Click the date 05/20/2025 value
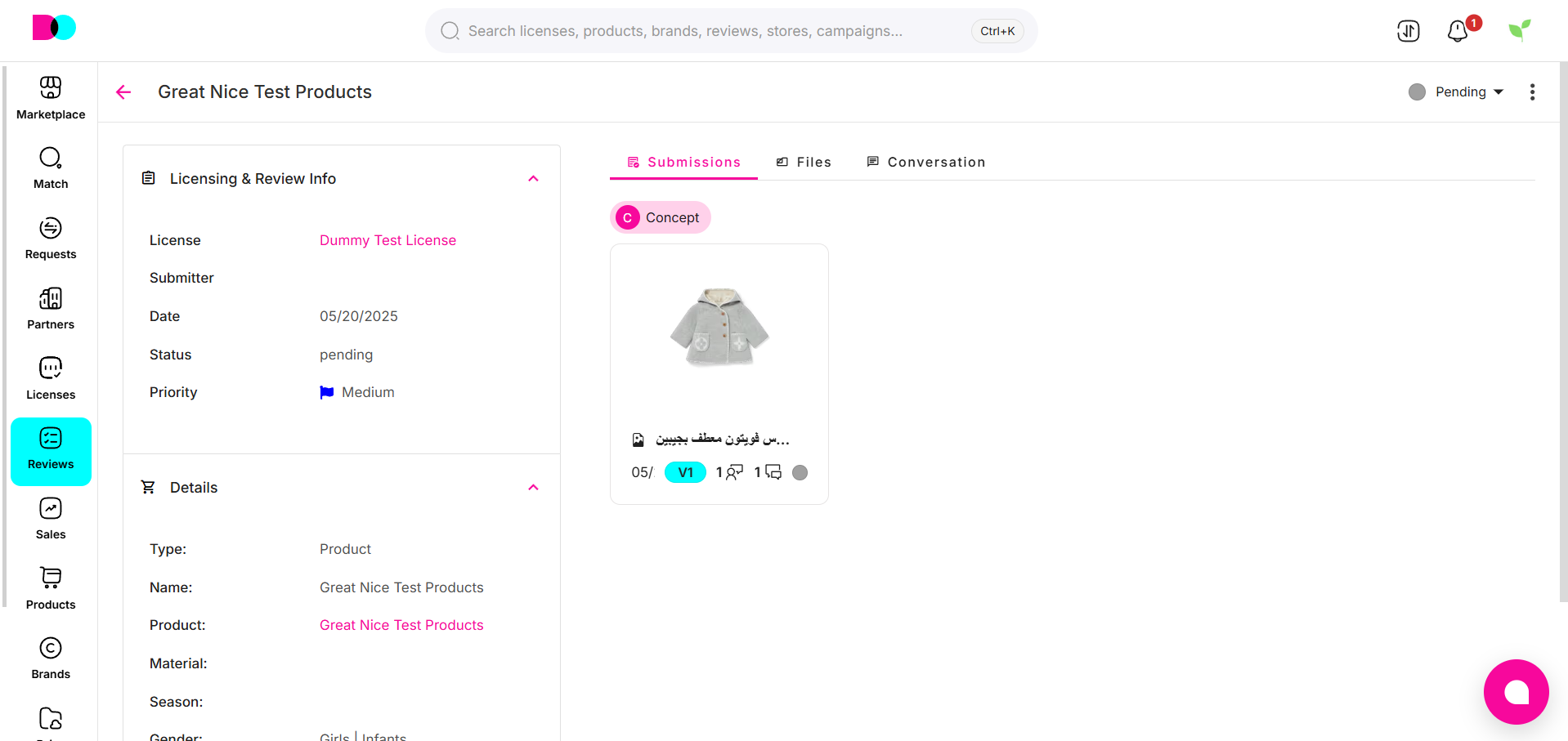 (x=359, y=316)
